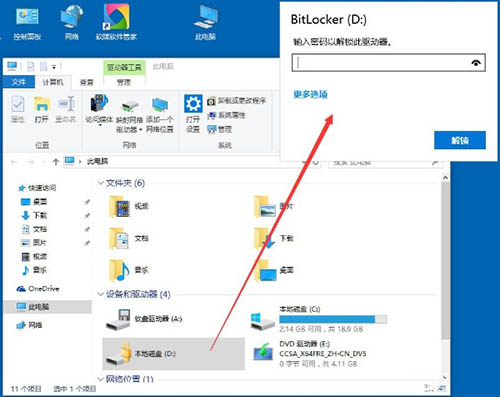Click the Explorer search box
Viewport: 500px width, 397px height.
click(x=386, y=163)
